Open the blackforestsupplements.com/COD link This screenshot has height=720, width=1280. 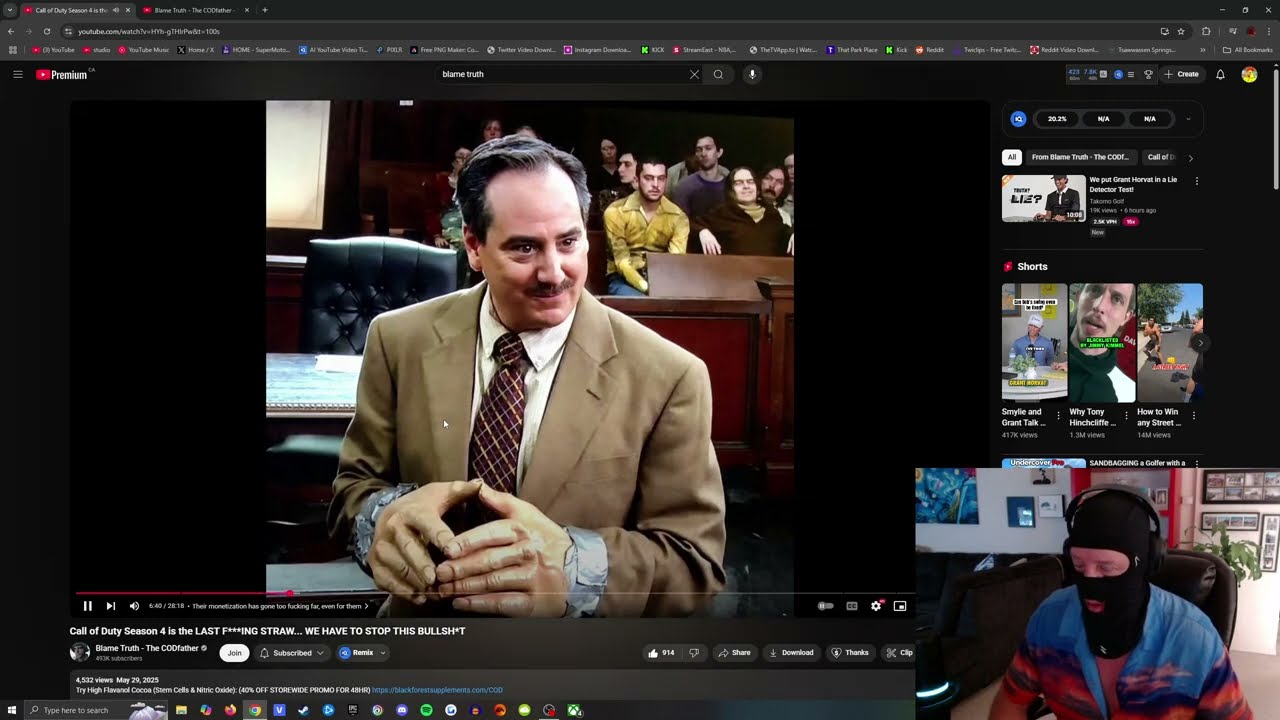coord(437,690)
